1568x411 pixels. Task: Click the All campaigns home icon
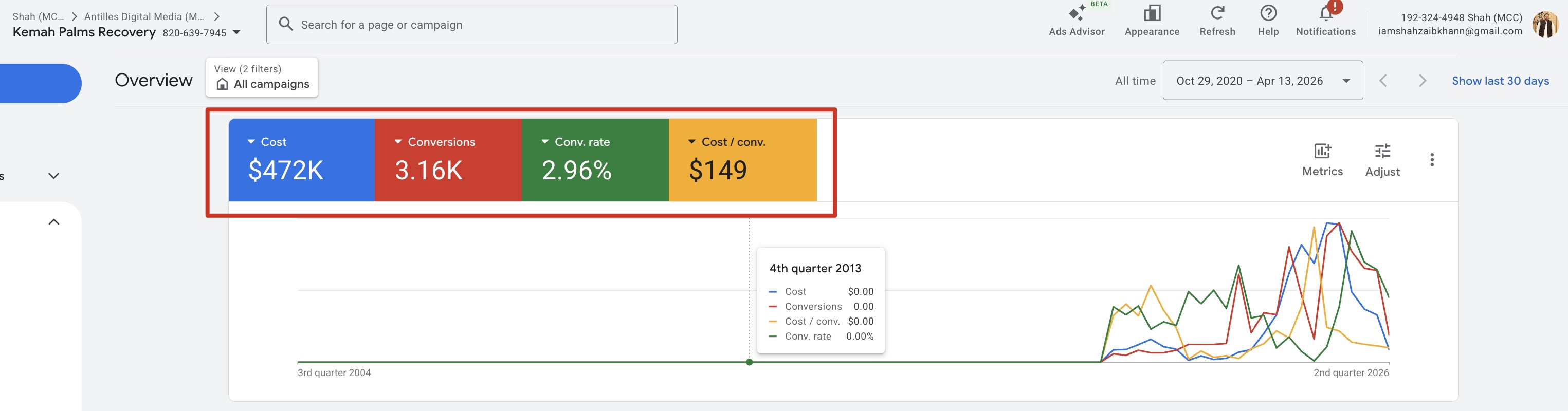click(x=223, y=84)
